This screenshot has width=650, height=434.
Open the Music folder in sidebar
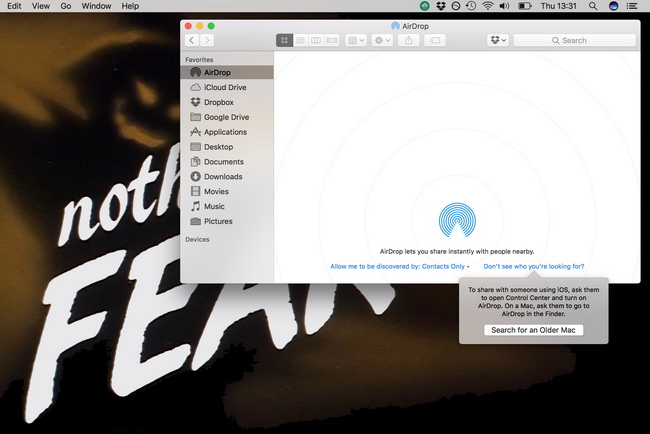coord(227,206)
